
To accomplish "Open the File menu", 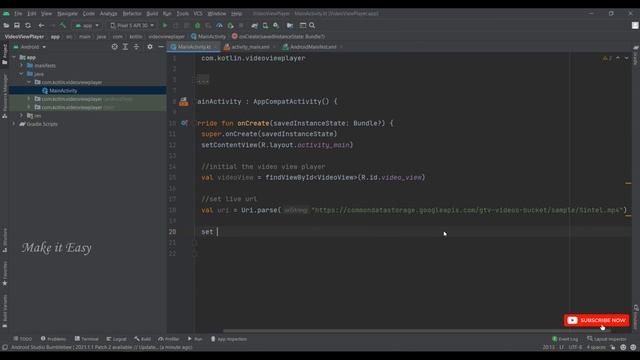I will point(18,13).
